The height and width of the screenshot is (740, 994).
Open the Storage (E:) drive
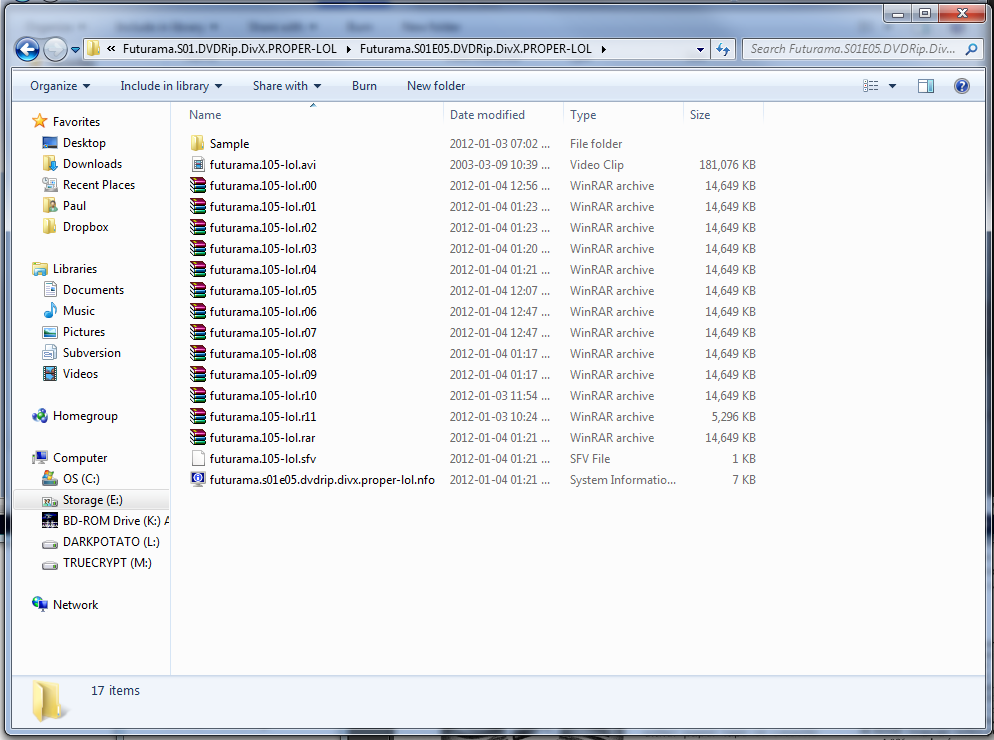coord(93,500)
